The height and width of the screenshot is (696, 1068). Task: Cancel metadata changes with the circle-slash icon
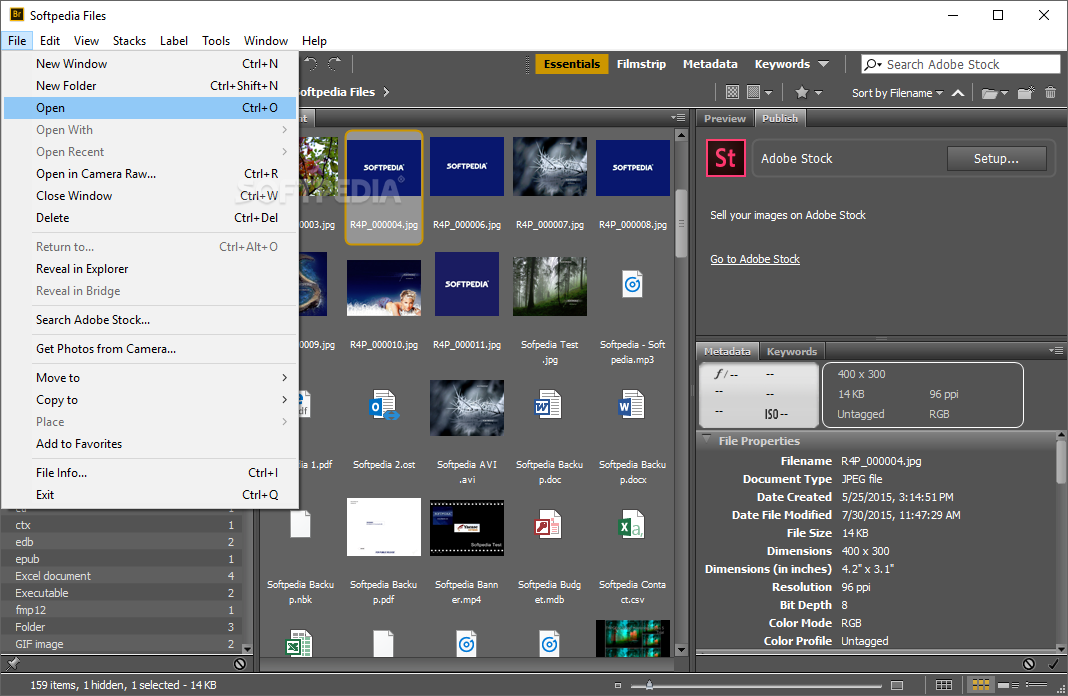[x=1028, y=663]
